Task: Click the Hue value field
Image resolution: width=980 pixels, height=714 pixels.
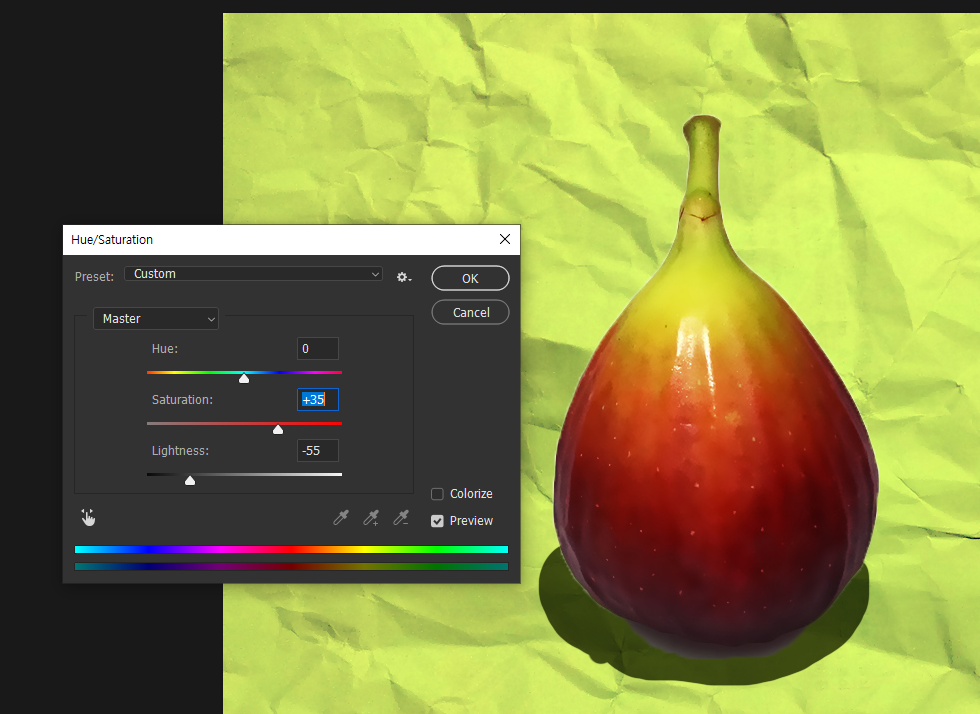Action: [318, 349]
